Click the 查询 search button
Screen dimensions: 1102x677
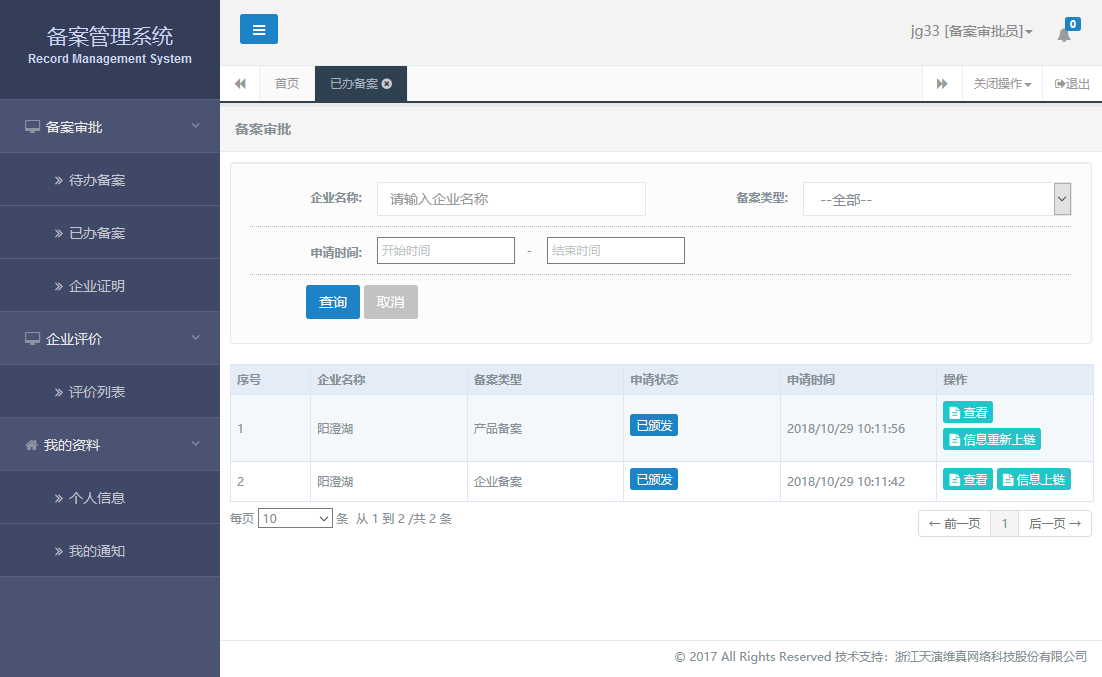pyautogui.click(x=333, y=302)
